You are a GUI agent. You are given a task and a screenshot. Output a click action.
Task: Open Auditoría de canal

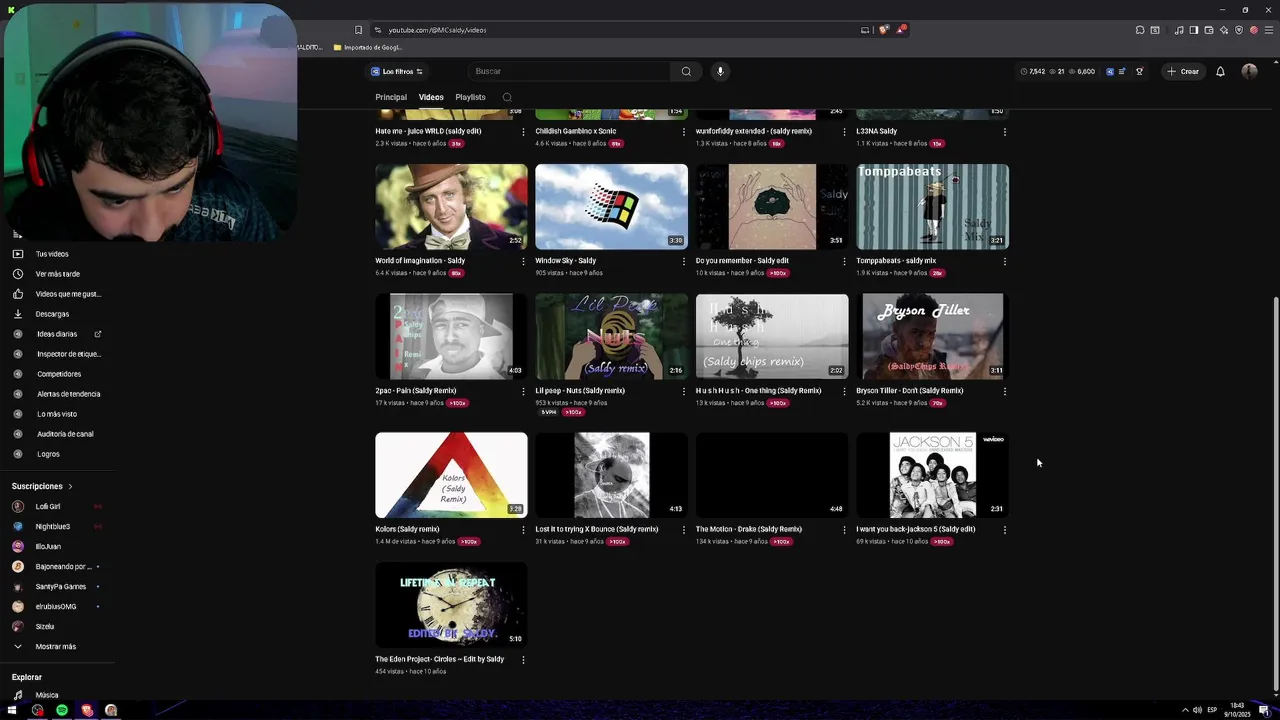65,434
